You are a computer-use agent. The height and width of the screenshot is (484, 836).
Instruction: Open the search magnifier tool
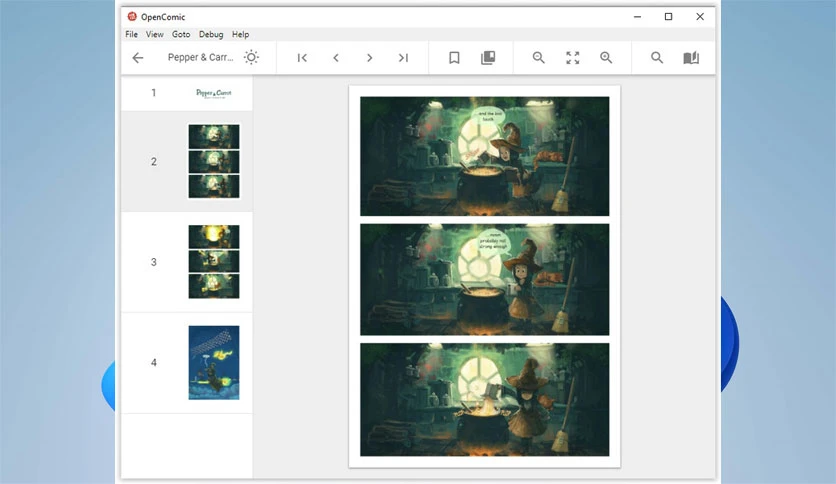(x=657, y=58)
